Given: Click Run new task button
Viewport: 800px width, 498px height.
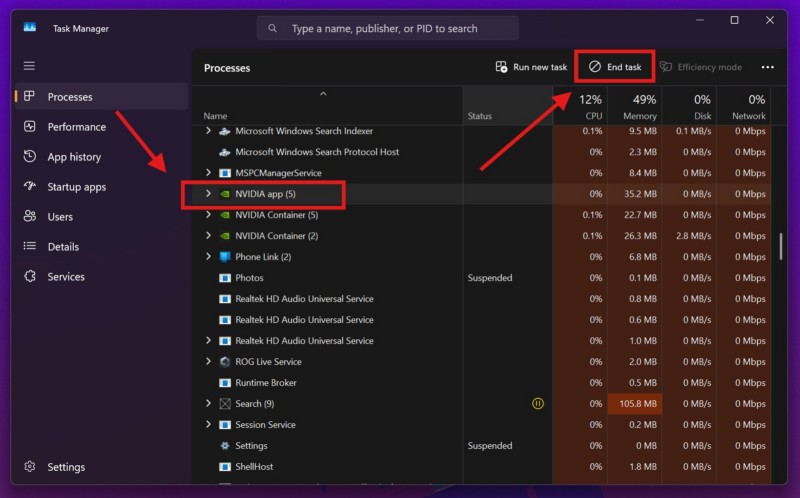Looking at the screenshot, I should (531, 67).
